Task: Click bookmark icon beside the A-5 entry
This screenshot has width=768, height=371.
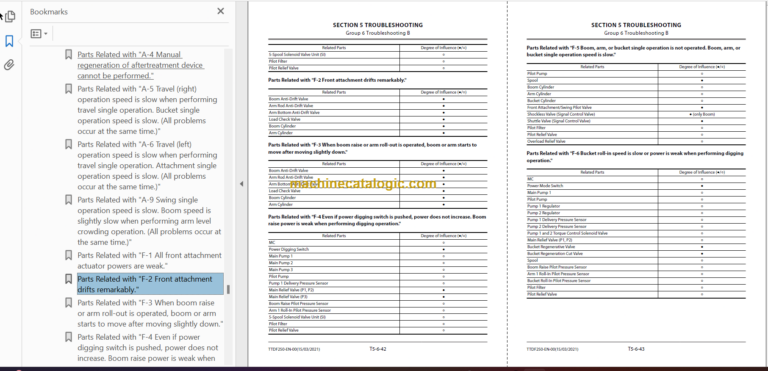Action: [x=69, y=89]
